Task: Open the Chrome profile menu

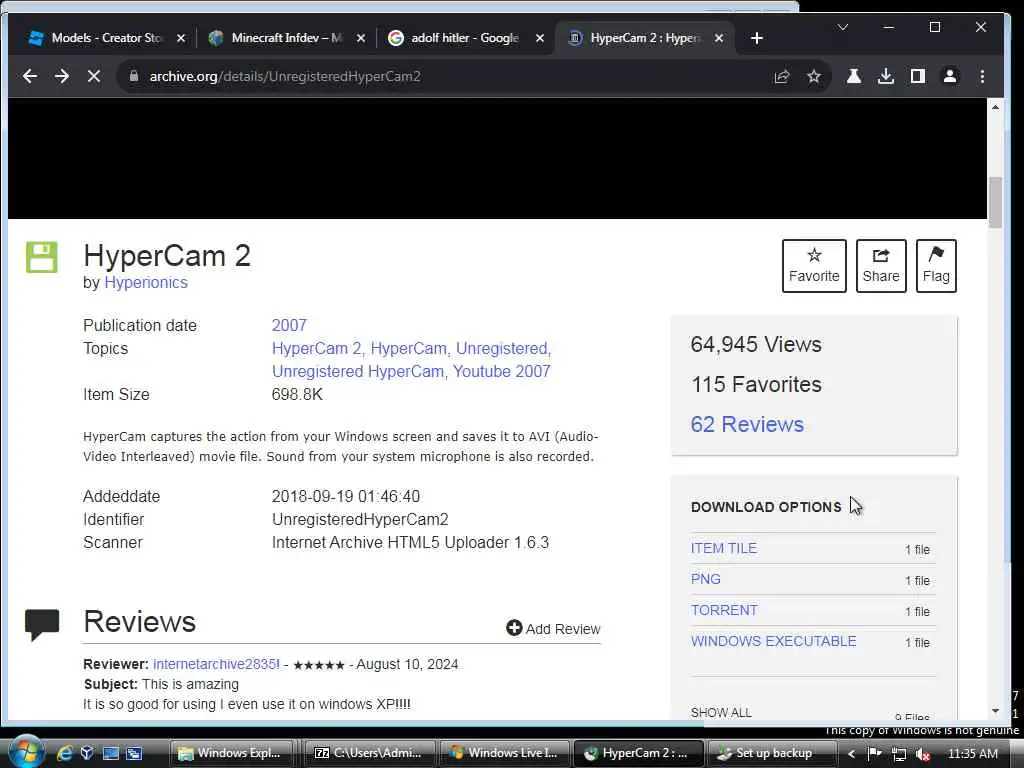Action: pos(950,76)
